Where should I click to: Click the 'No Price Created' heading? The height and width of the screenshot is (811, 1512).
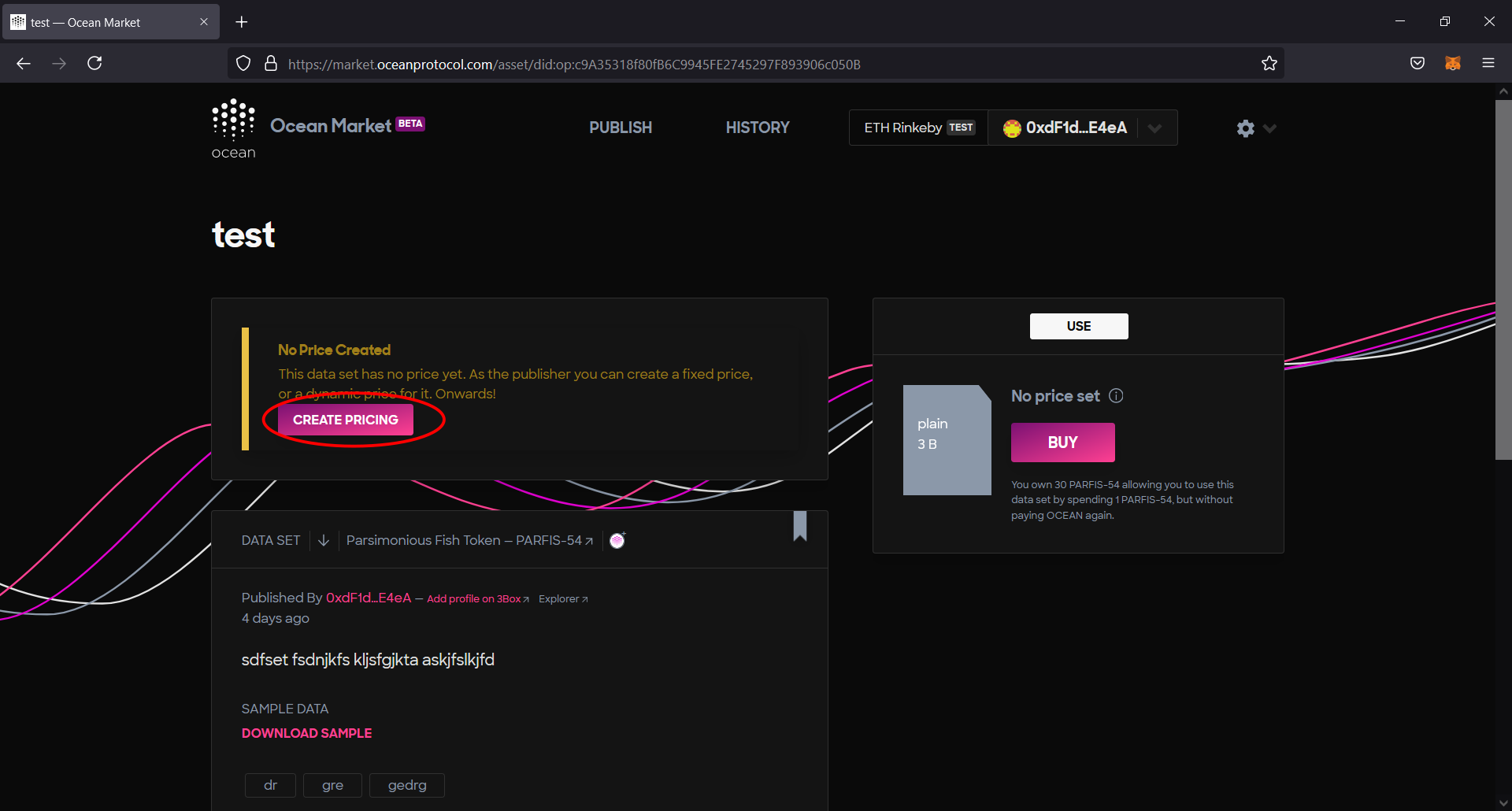[334, 350]
